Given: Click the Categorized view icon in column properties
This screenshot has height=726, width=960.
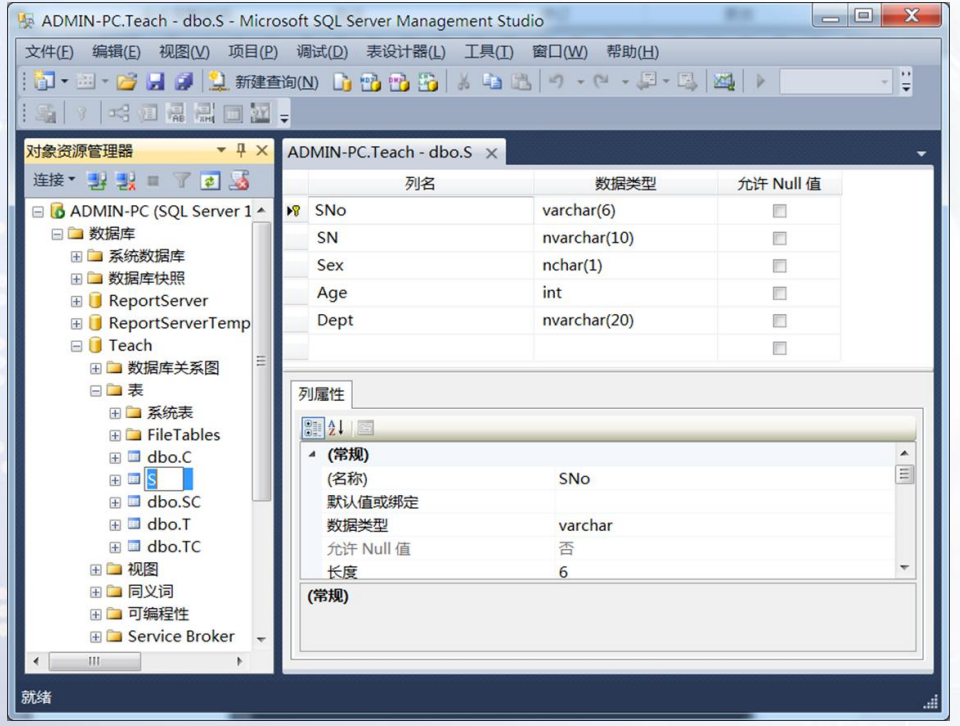Looking at the screenshot, I should click(312, 427).
